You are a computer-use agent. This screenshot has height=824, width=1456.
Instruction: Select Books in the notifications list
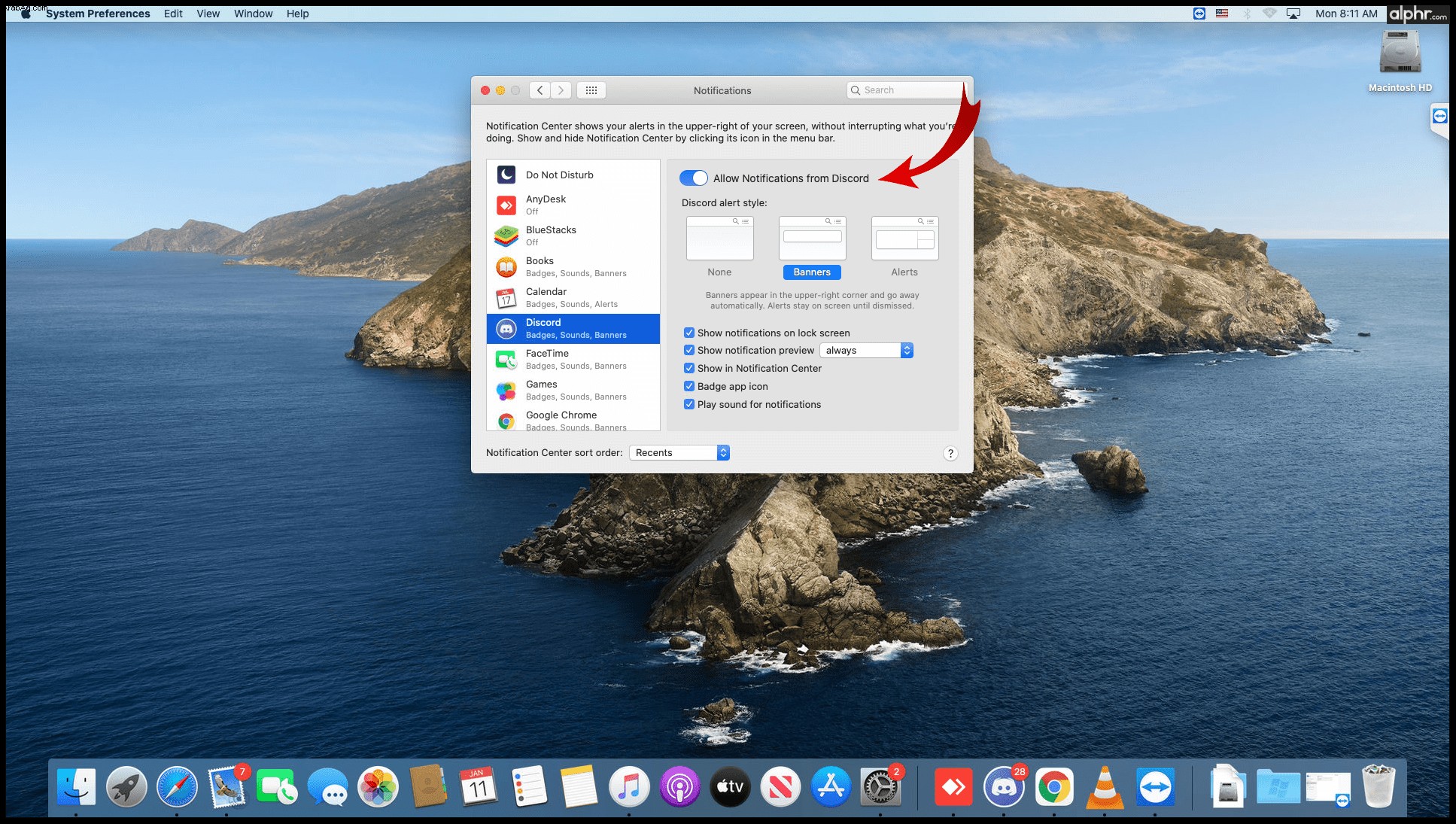[573, 266]
